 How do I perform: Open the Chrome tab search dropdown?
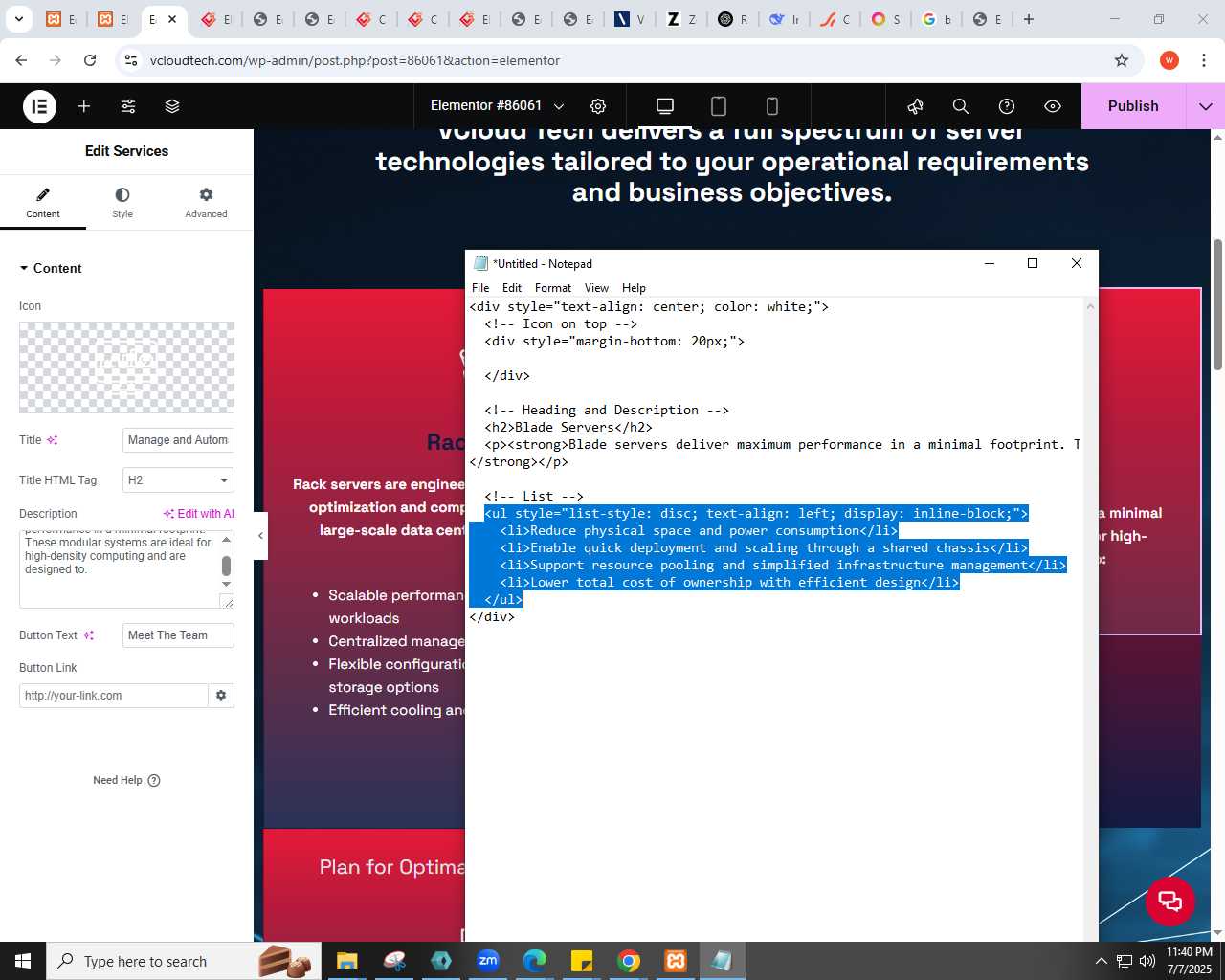(18, 19)
